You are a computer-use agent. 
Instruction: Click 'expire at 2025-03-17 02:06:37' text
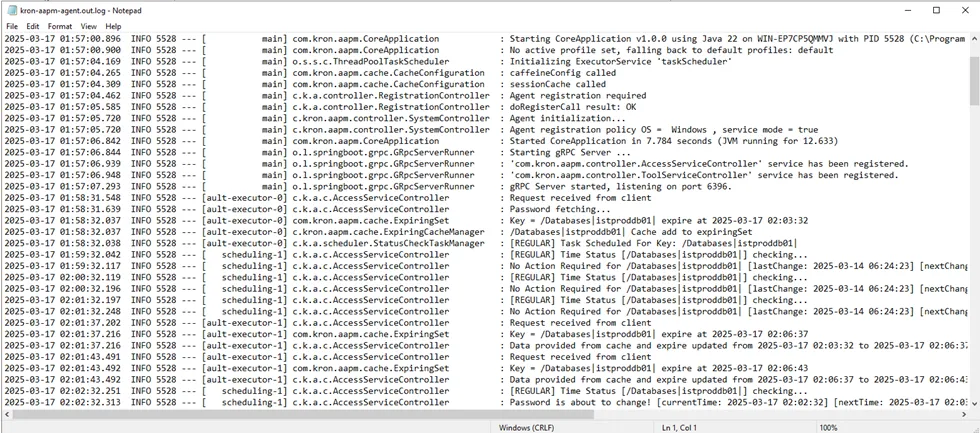(x=735, y=334)
